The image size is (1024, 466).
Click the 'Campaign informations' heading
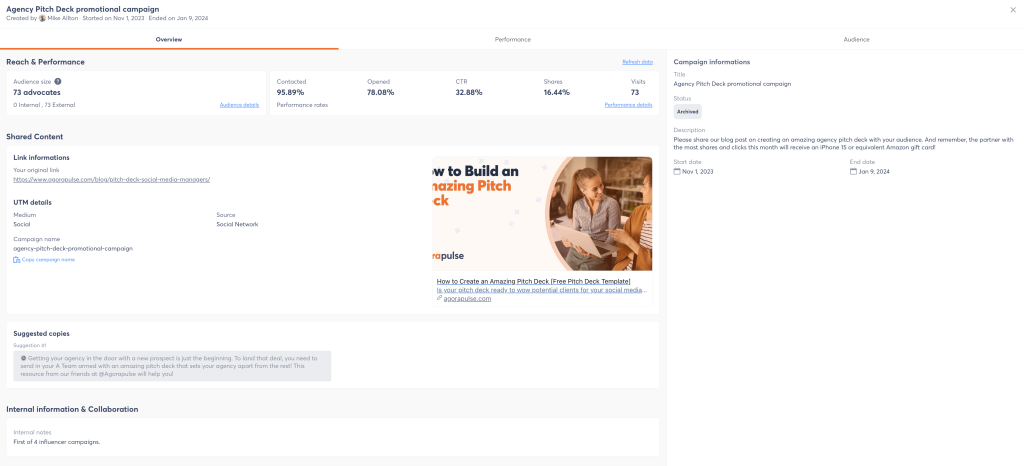[x=711, y=62]
